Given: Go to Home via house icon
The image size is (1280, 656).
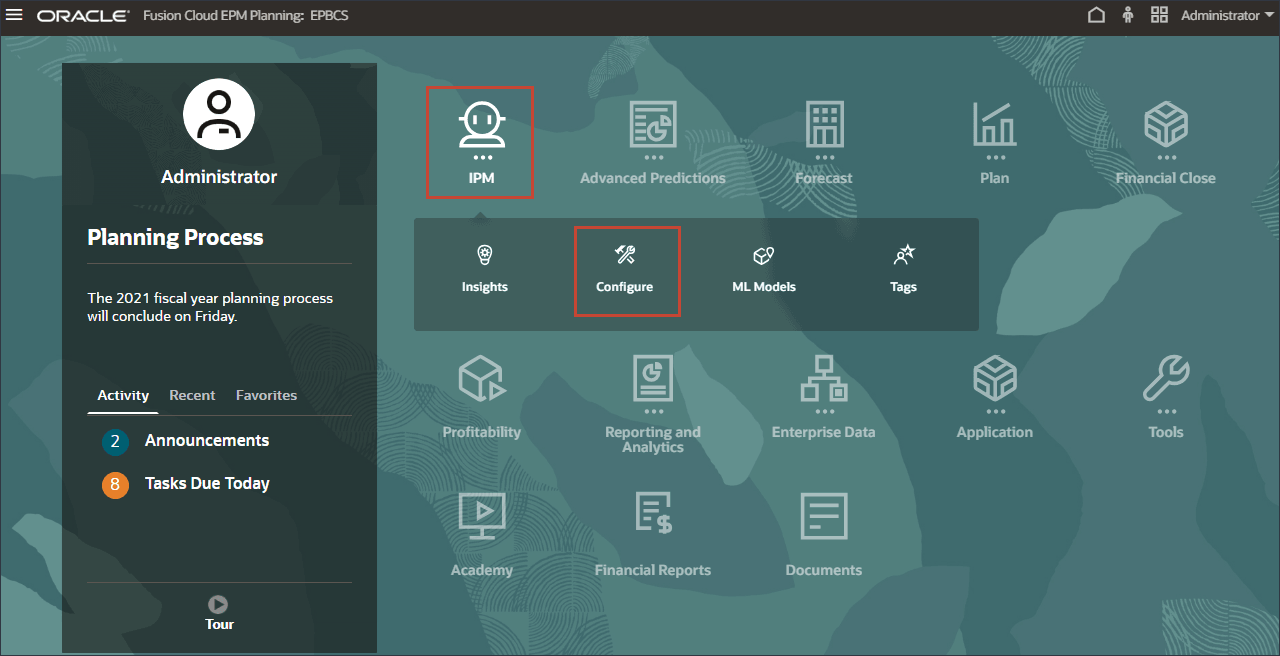Looking at the screenshot, I should click(1096, 15).
